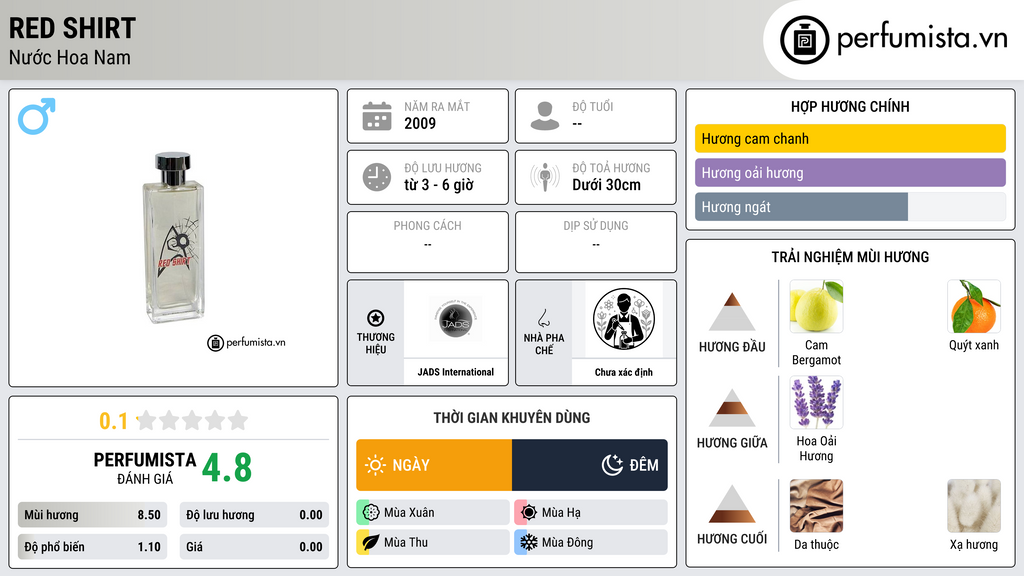The image size is (1024, 576).
Task: Click the star badge icon above Thương hiệu
Action: pos(376,318)
